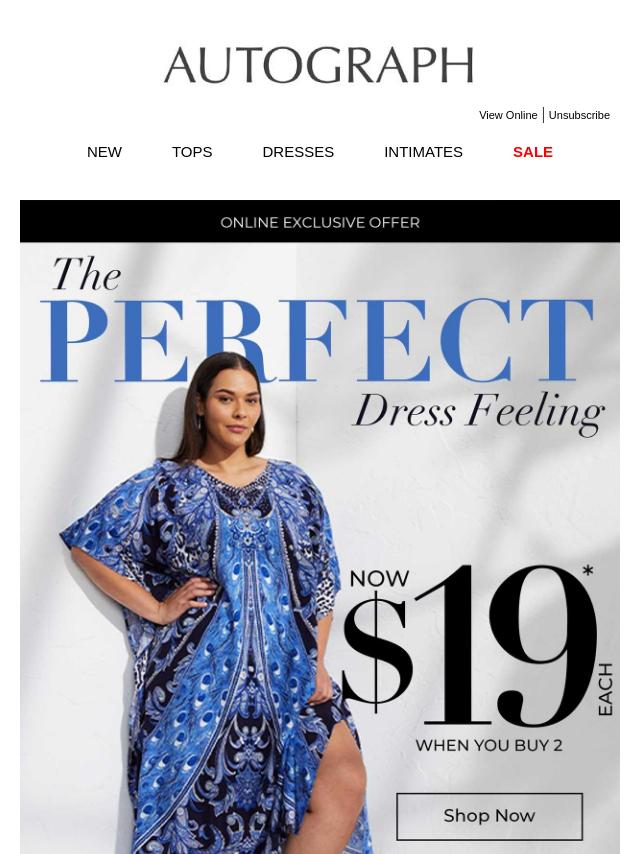This screenshot has width=640, height=854.
Task: Click the NOW label above the price
Action: [379, 578]
